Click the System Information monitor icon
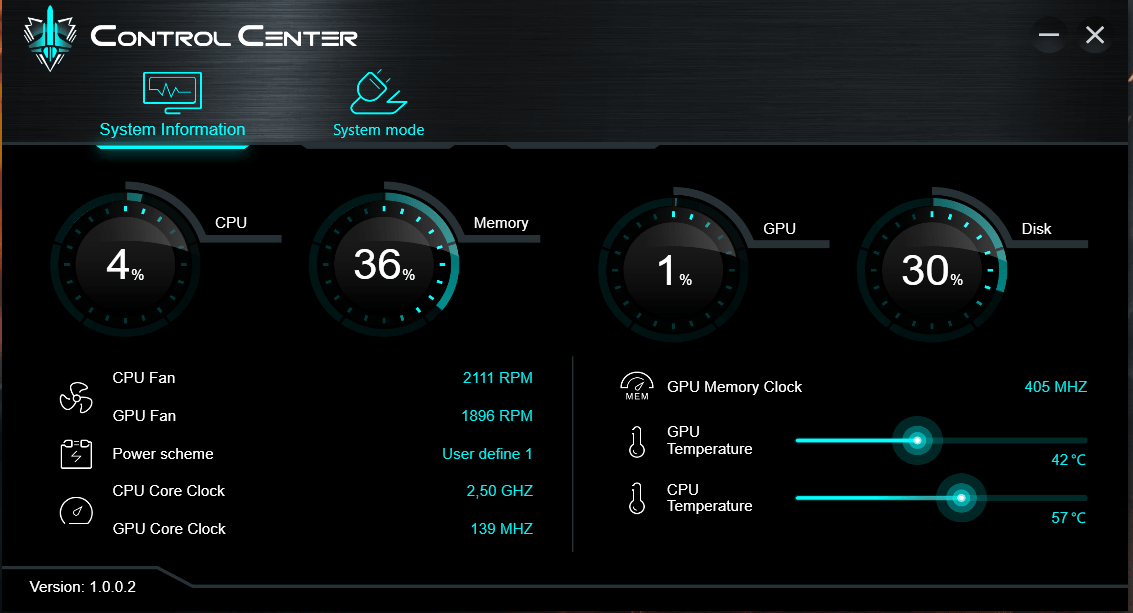1133x613 pixels. click(172, 93)
